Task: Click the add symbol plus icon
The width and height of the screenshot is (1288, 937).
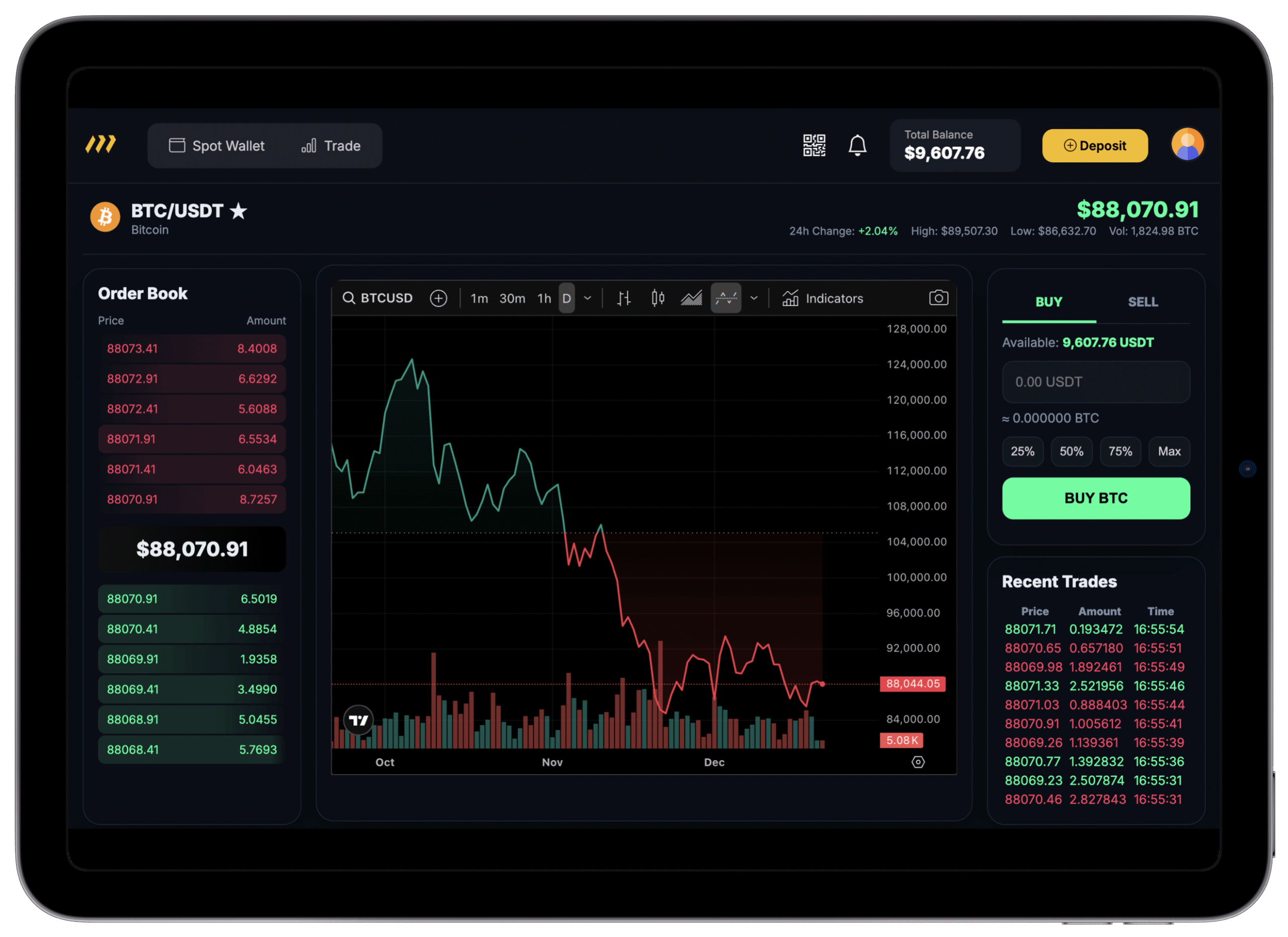Action: [438, 298]
